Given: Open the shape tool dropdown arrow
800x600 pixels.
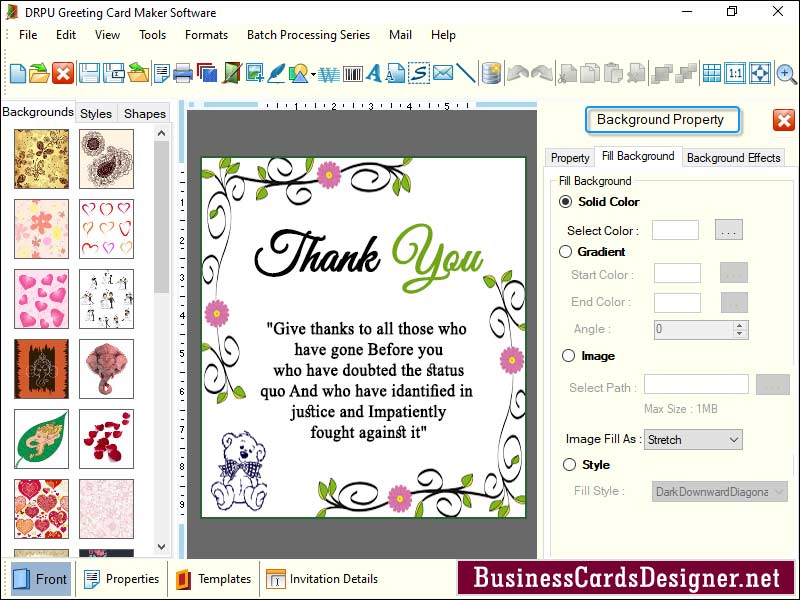Looking at the screenshot, I should (313, 74).
